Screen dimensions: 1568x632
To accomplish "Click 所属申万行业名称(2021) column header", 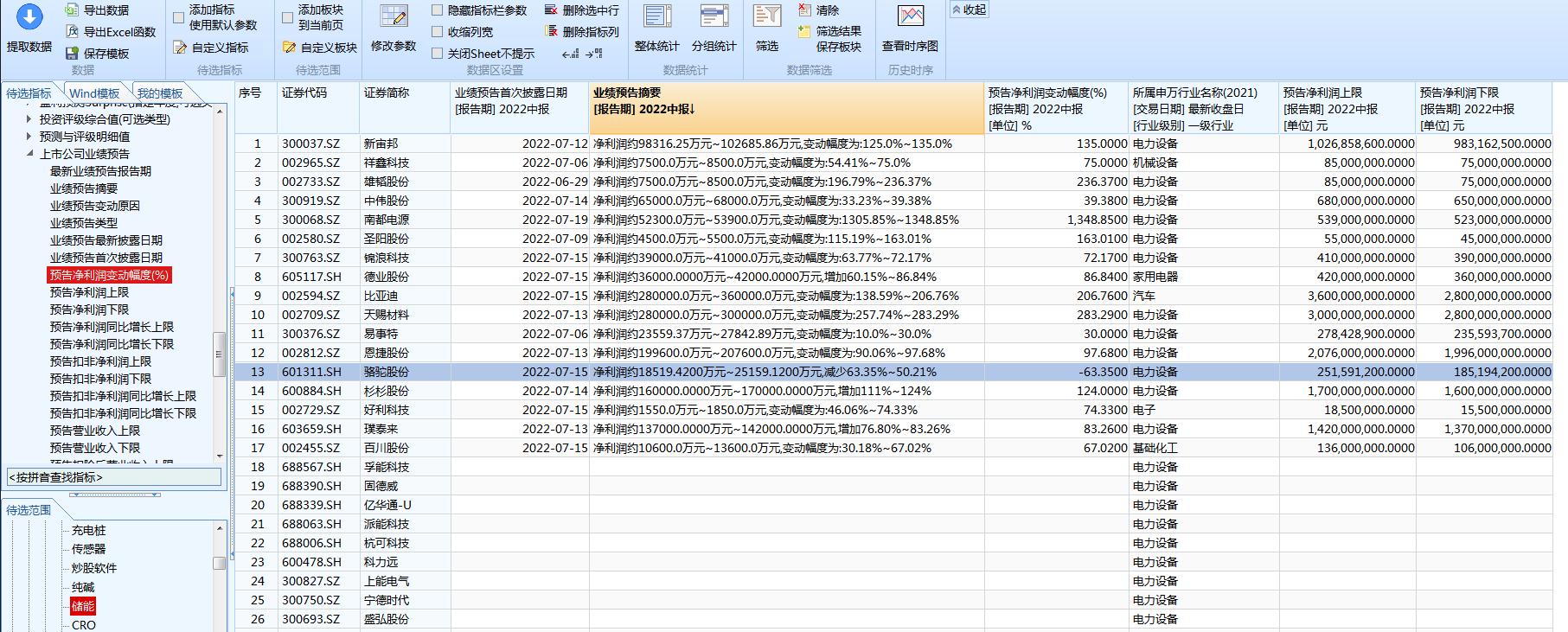I will [x=1204, y=108].
